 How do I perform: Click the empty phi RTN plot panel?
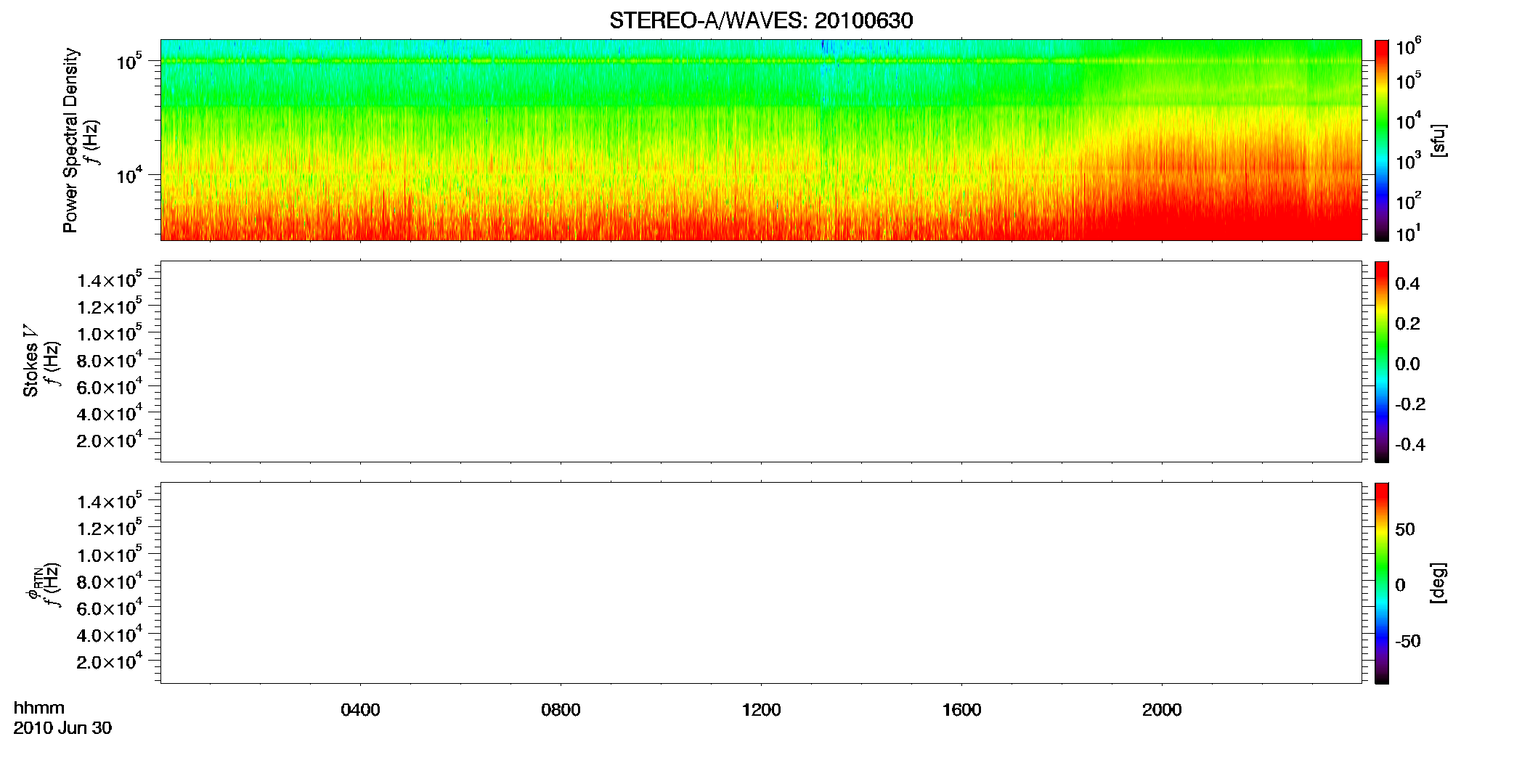click(761, 583)
